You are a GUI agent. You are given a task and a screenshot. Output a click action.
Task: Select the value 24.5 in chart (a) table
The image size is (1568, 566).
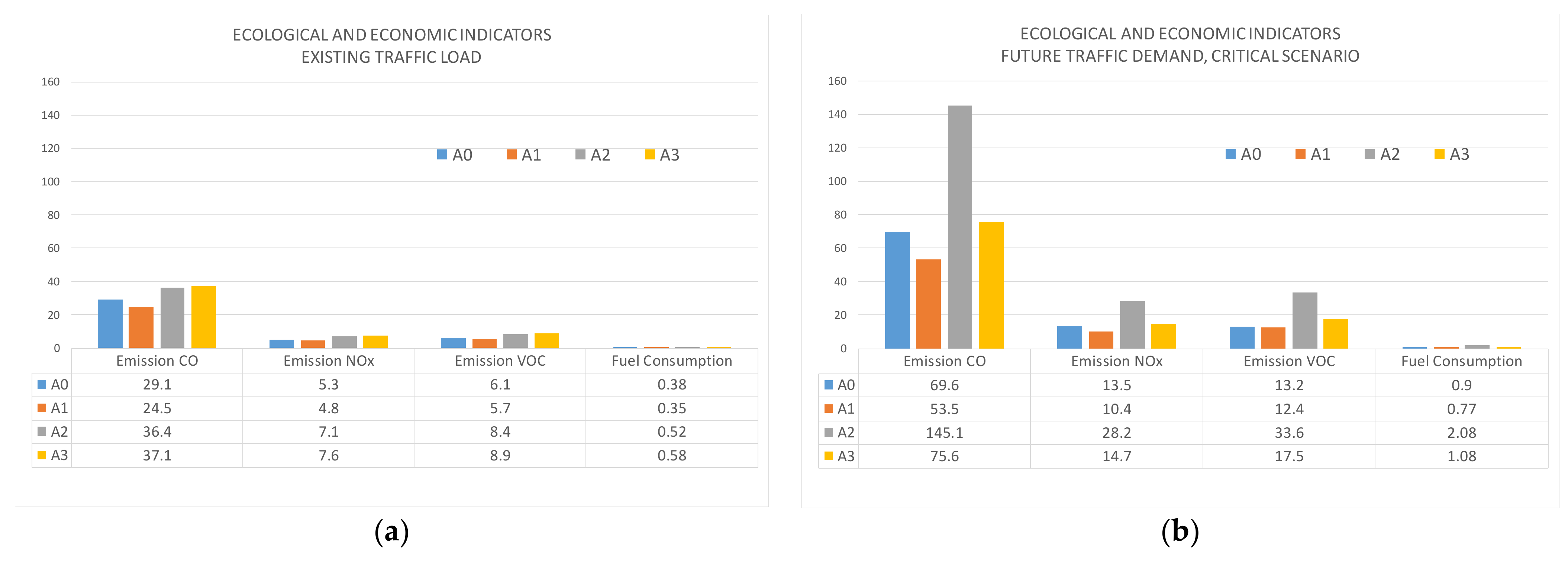[157, 408]
